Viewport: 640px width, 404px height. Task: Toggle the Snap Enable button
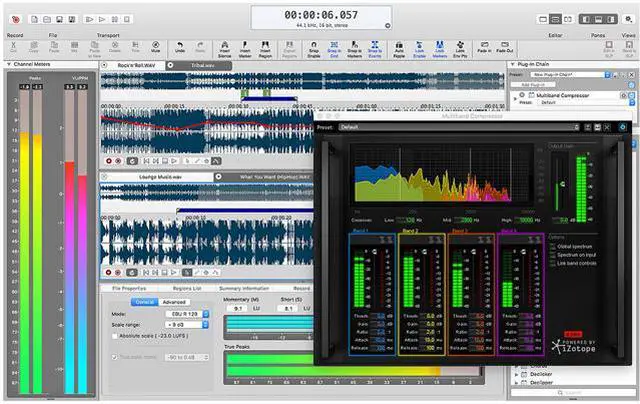(313, 49)
